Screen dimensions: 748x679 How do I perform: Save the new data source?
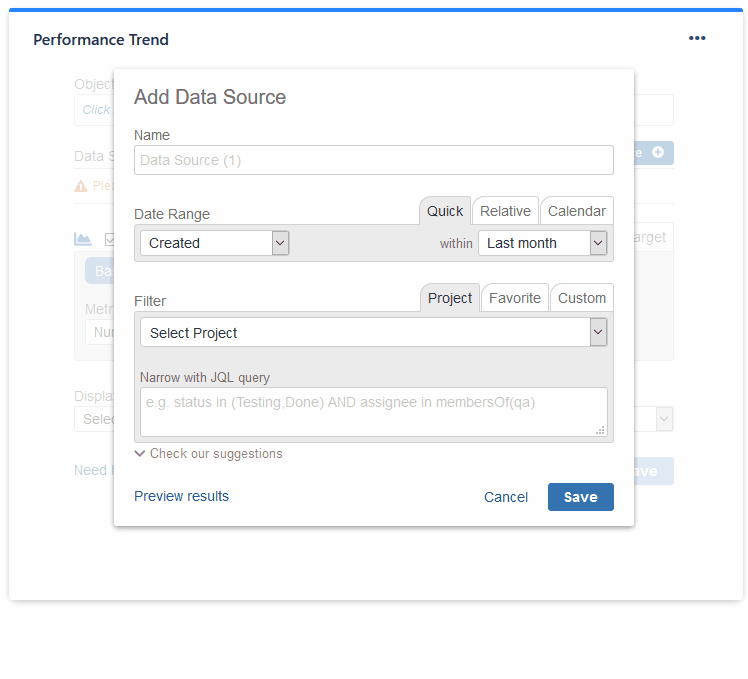coord(580,497)
